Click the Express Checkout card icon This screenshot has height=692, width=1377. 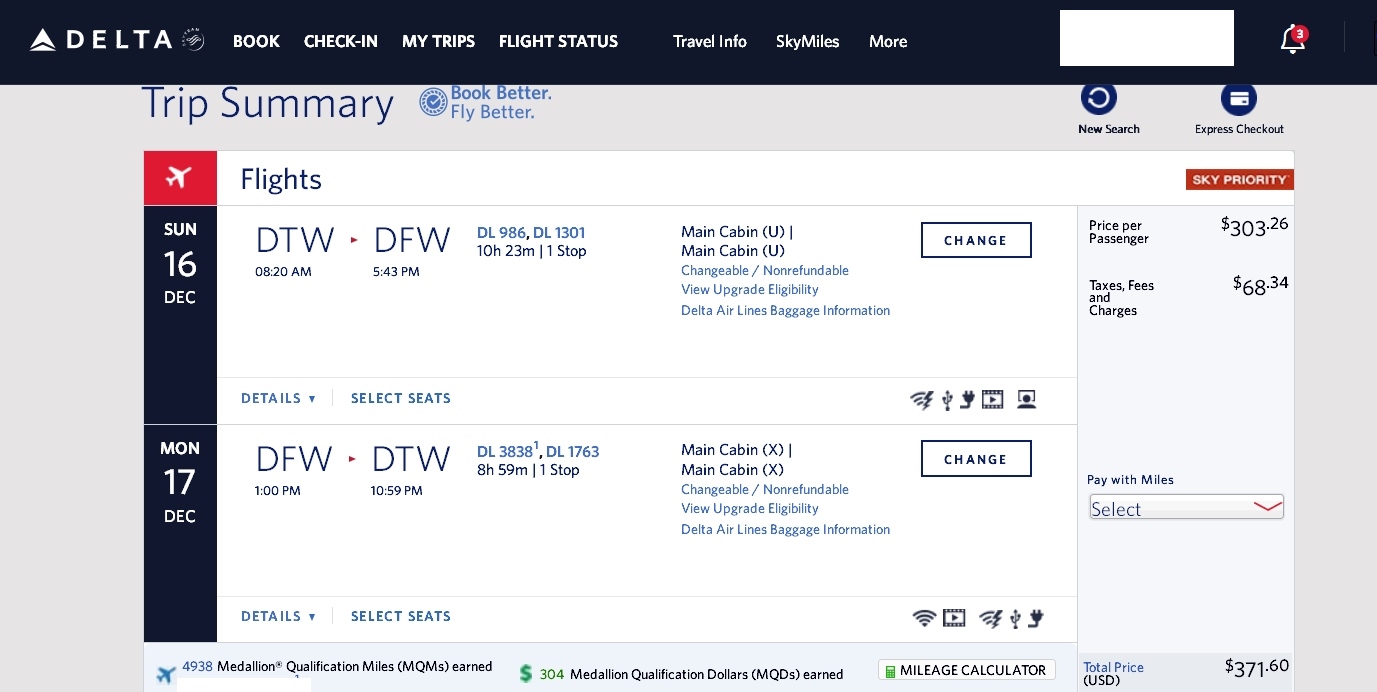(x=1239, y=99)
